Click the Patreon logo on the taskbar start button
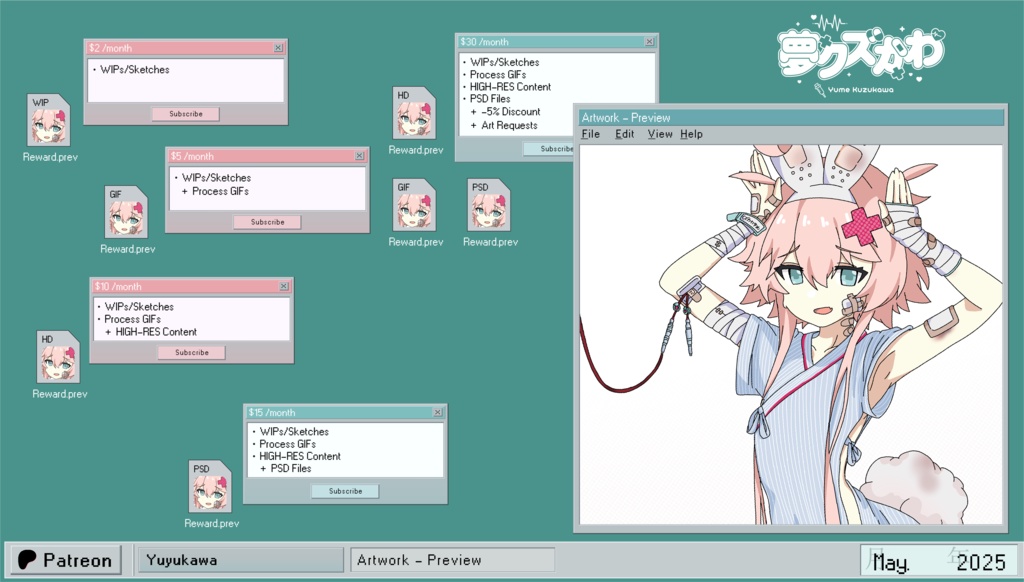 pos(27,560)
